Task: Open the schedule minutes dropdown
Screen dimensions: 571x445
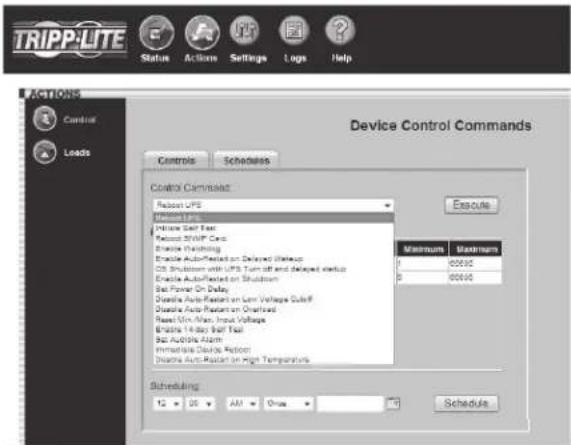Action: click(x=200, y=403)
